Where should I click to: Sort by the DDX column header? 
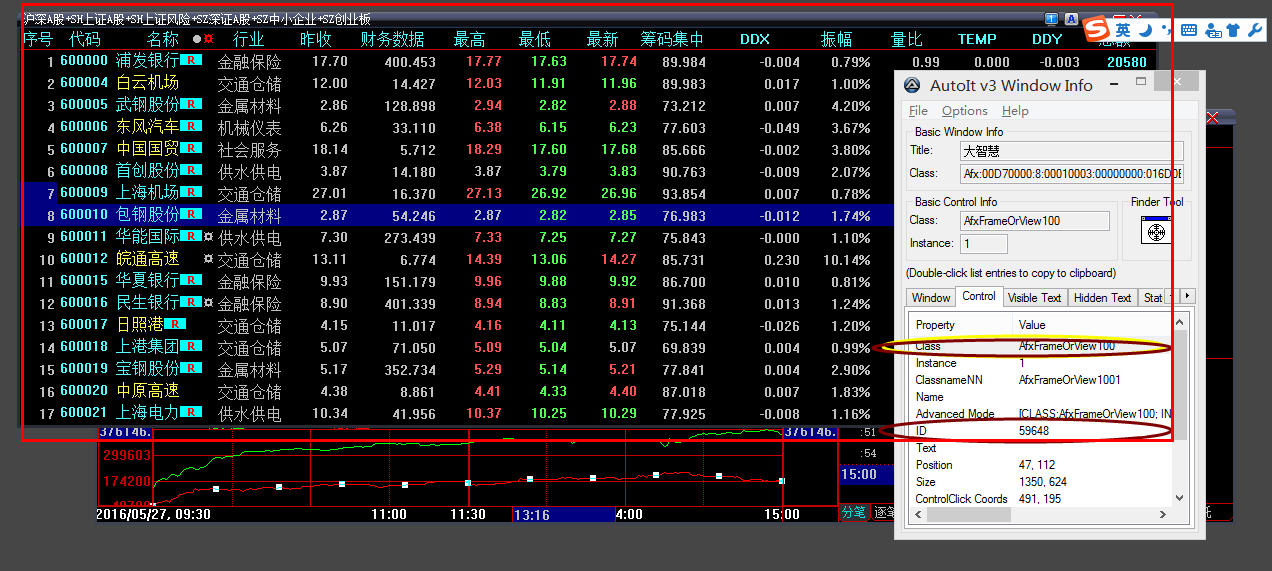click(755, 39)
